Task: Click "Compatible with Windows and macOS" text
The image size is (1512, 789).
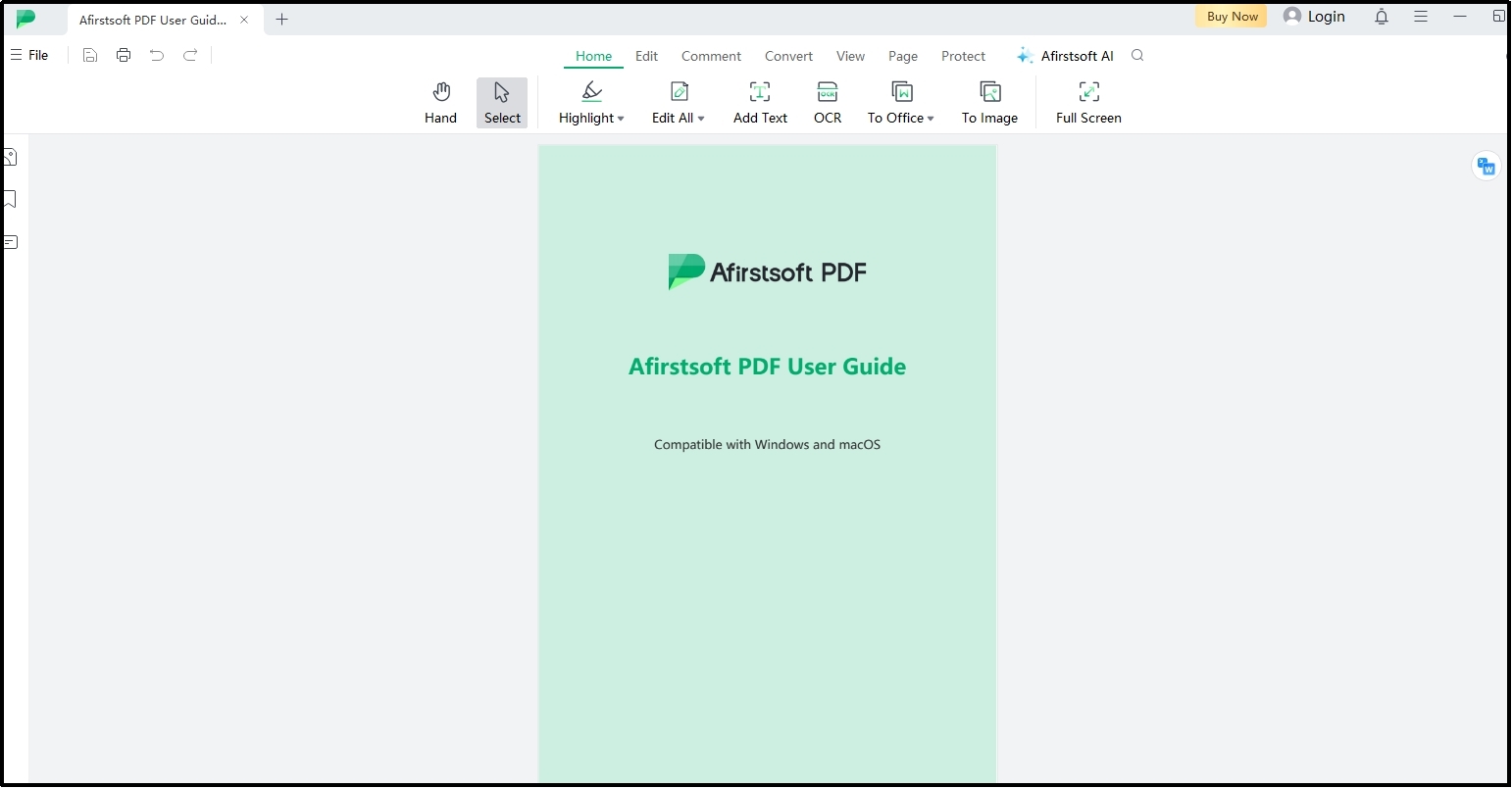Action: [x=767, y=445]
